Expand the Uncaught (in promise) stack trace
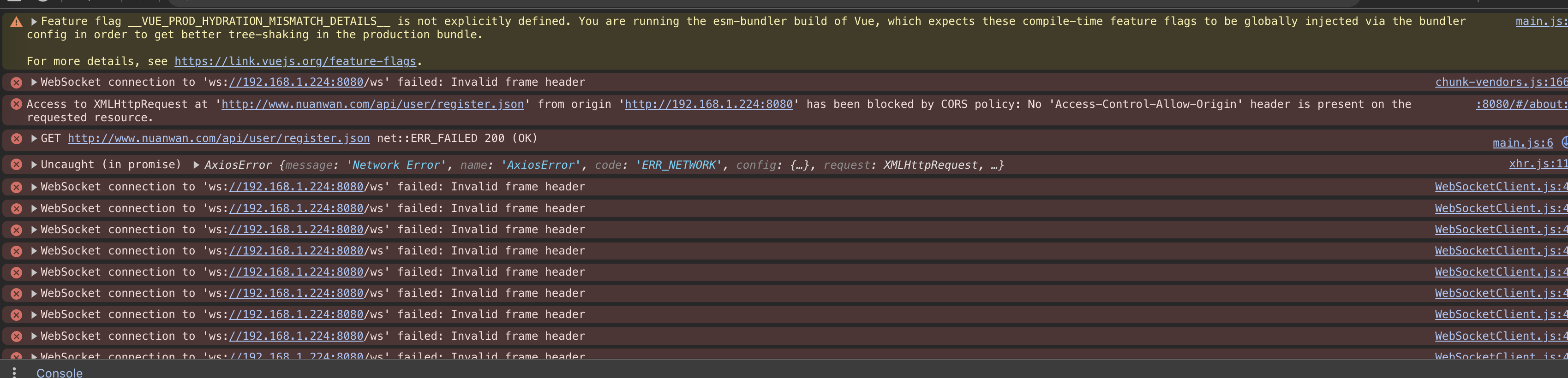Viewport: 1568px width, 378px height. tap(34, 165)
